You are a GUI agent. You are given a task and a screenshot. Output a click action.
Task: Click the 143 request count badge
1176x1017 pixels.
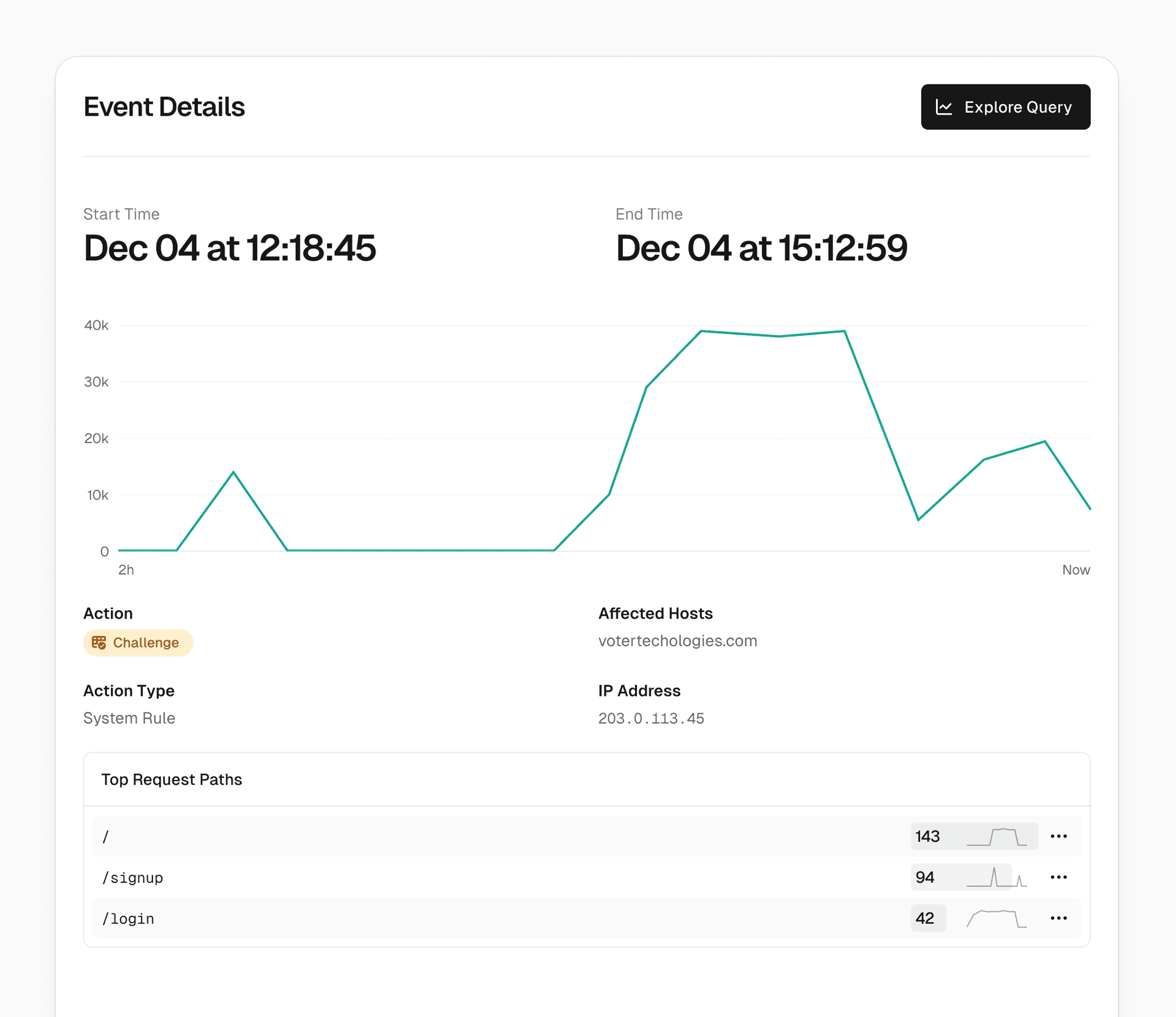(927, 837)
